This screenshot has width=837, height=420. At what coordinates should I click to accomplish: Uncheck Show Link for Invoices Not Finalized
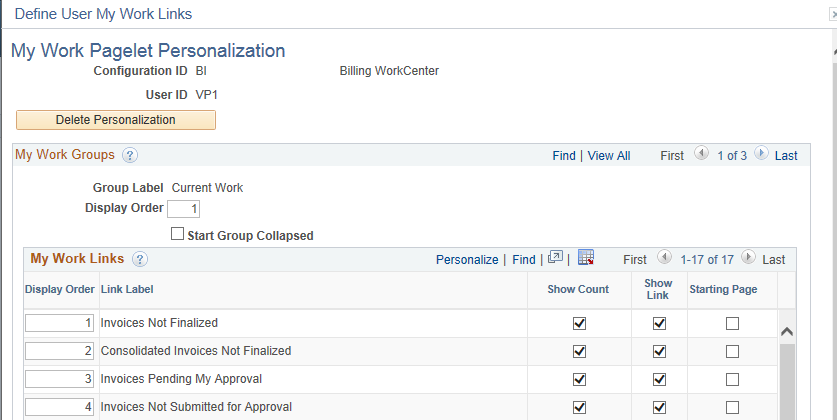pos(659,323)
